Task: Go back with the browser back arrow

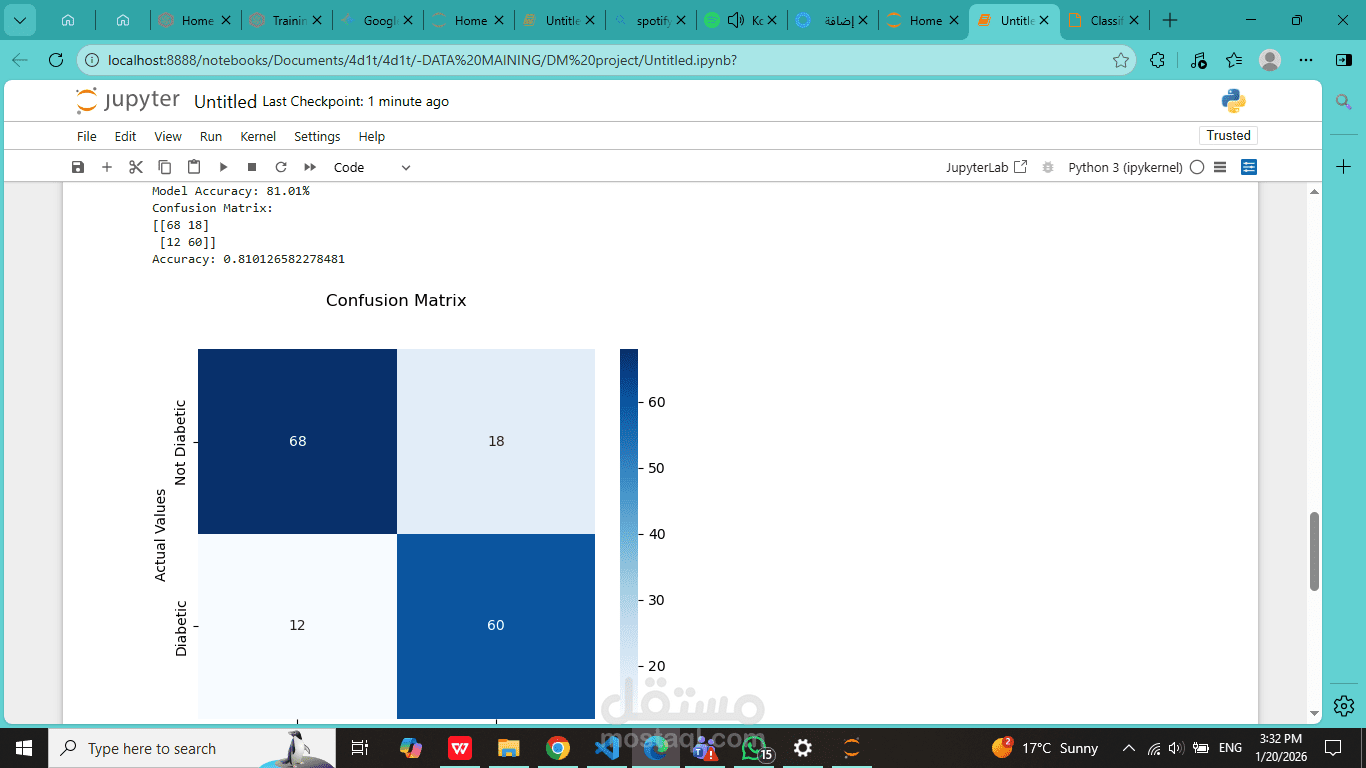Action: [19, 60]
